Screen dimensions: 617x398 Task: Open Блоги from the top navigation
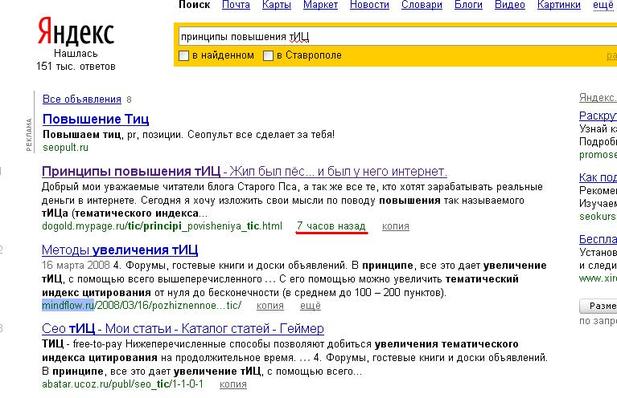click(468, 5)
